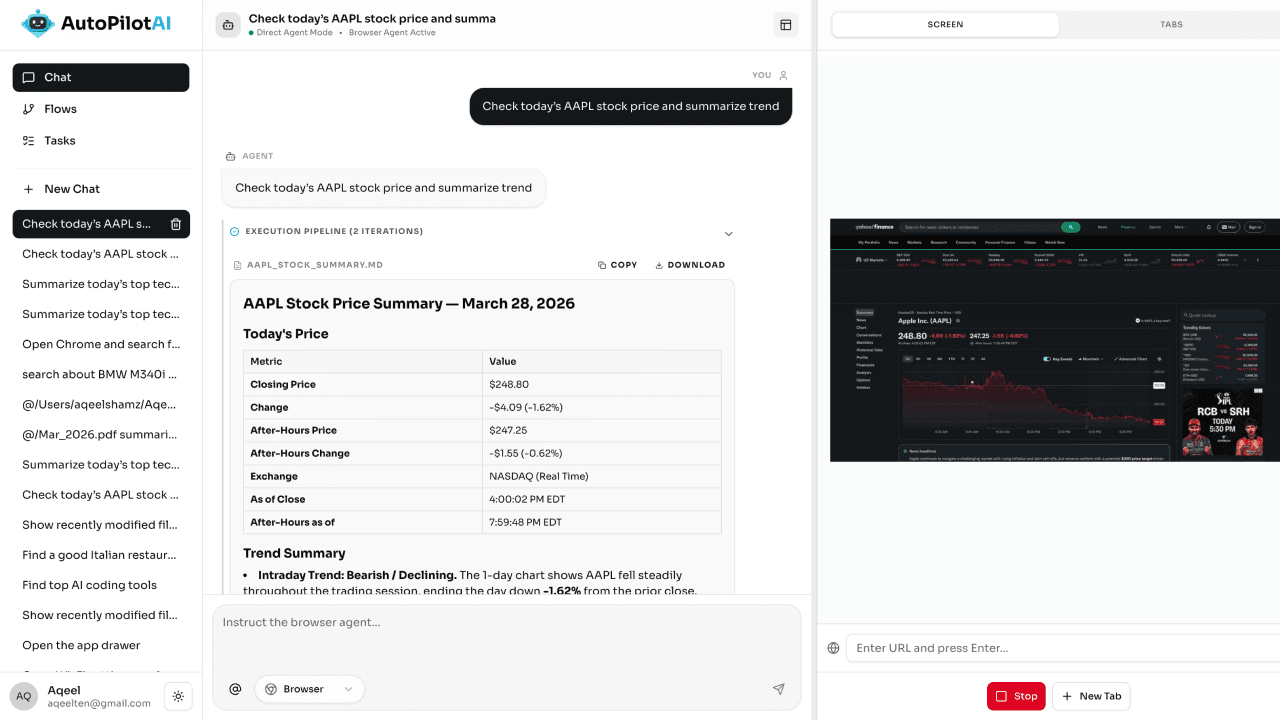Click the URL field 'Enter URL and press Enter...'
The image size is (1280, 720).
1063,648
